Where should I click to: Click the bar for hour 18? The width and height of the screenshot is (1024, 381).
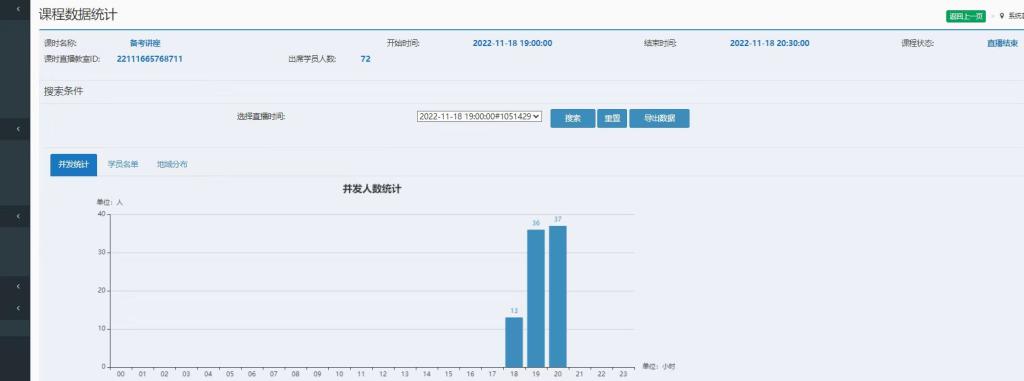click(x=514, y=342)
